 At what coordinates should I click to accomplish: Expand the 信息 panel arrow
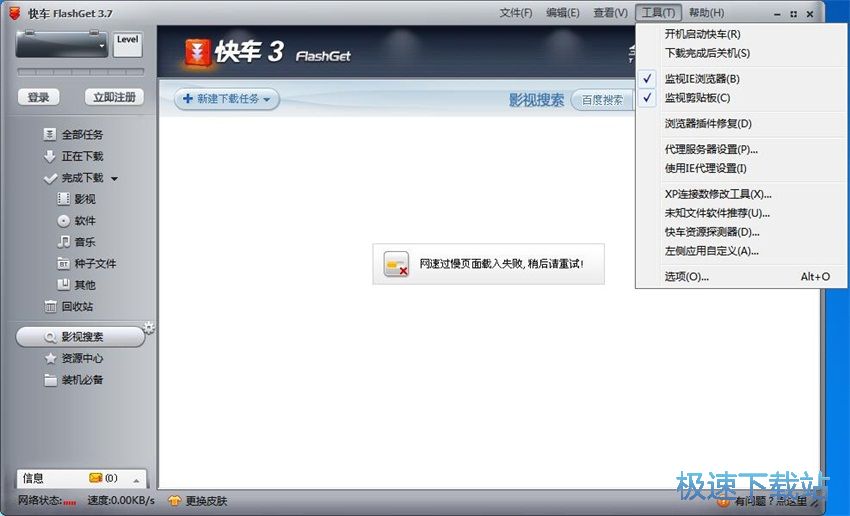[136, 480]
